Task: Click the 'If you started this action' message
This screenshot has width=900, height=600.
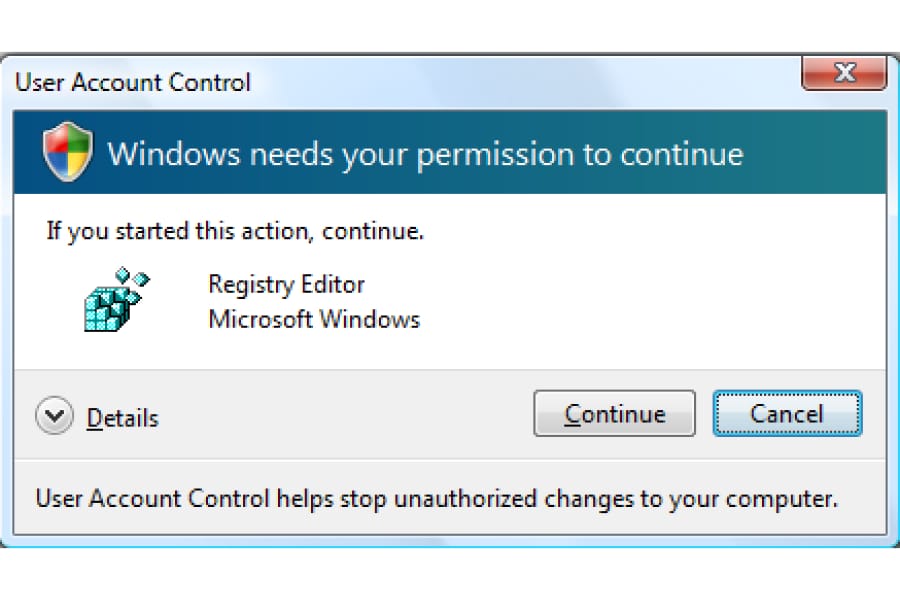Action: click(235, 231)
